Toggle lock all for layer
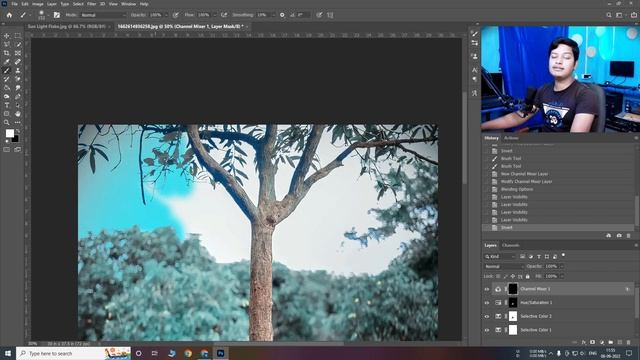Screen dimensions: 640x360 (x=527, y=276)
